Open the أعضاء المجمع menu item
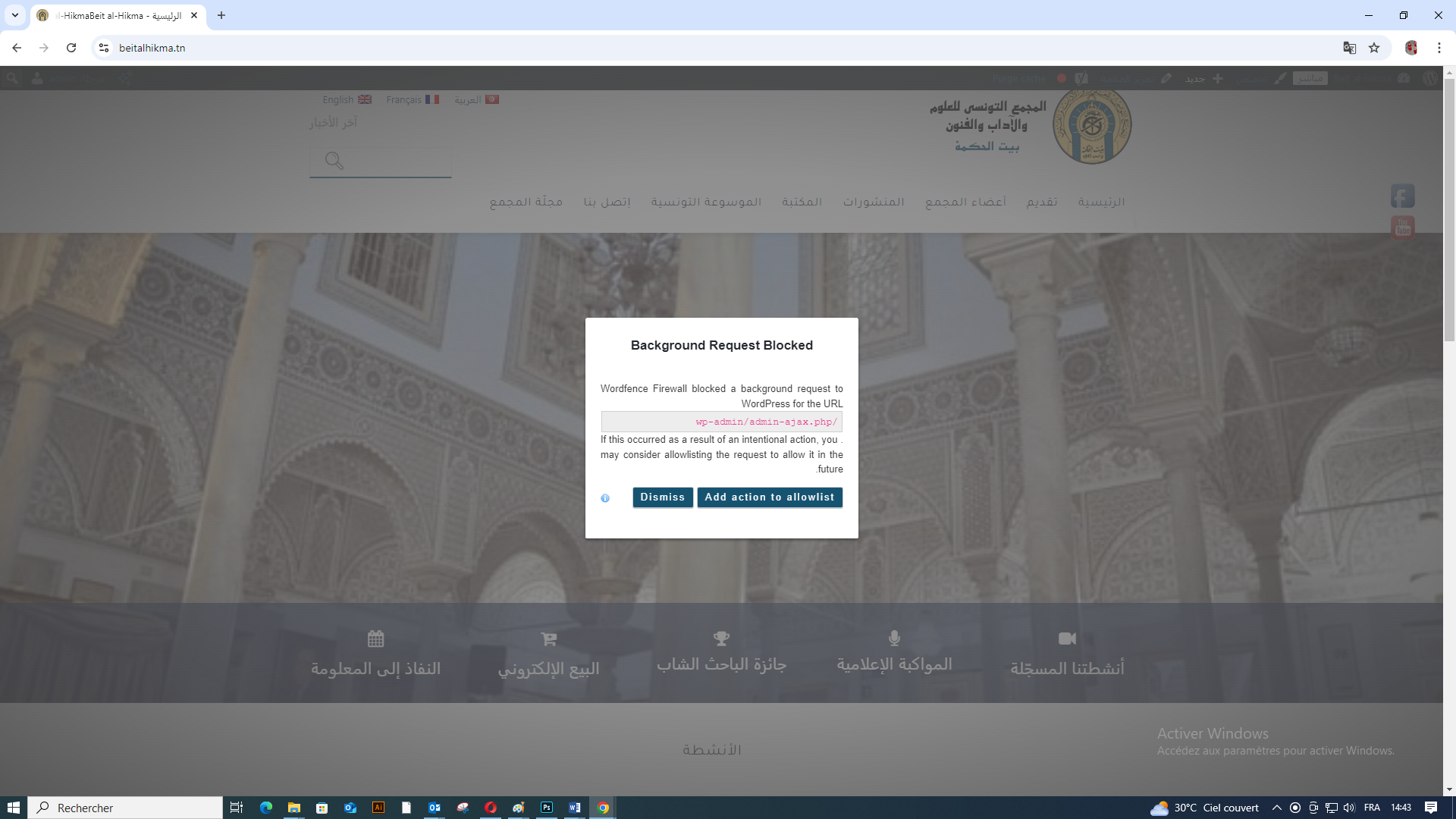This screenshot has width=1456, height=819. pyautogui.click(x=965, y=202)
